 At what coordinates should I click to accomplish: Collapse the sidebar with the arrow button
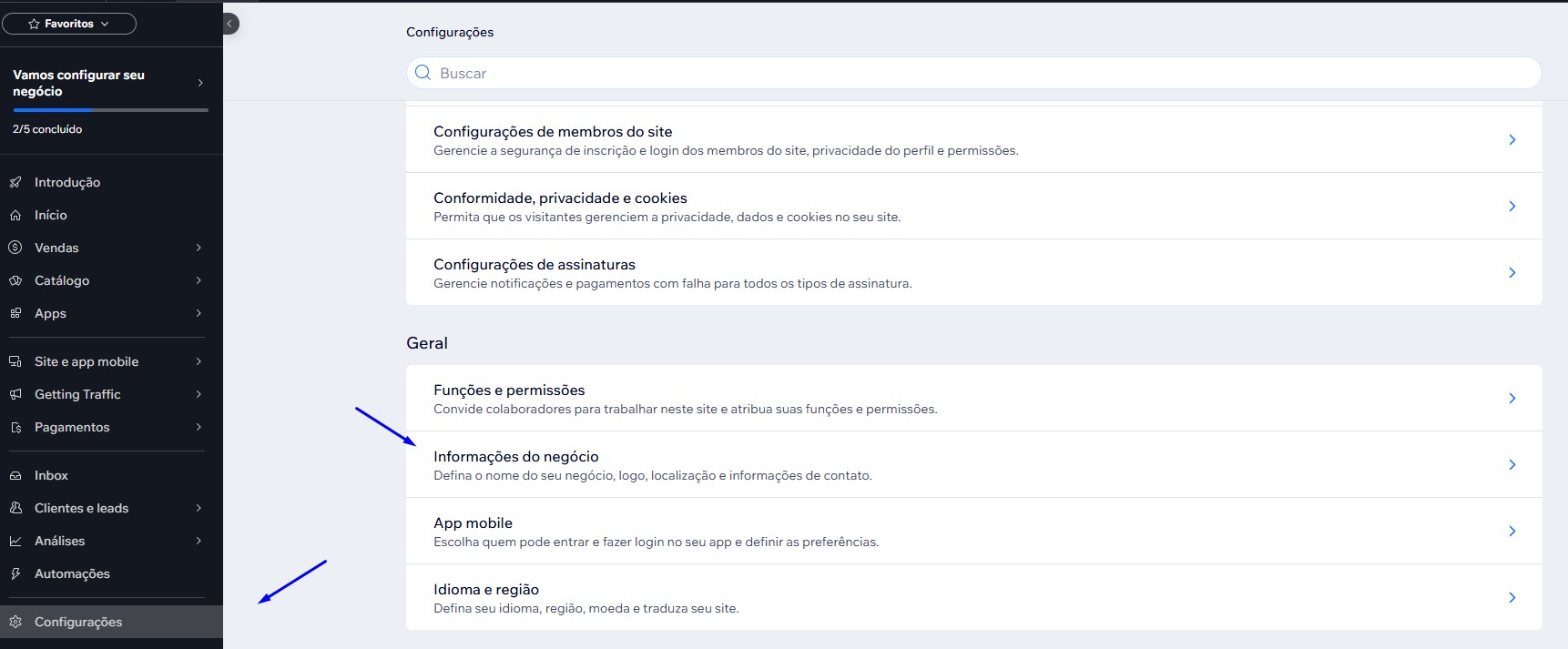pyautogui.click(x=230, y=24)
